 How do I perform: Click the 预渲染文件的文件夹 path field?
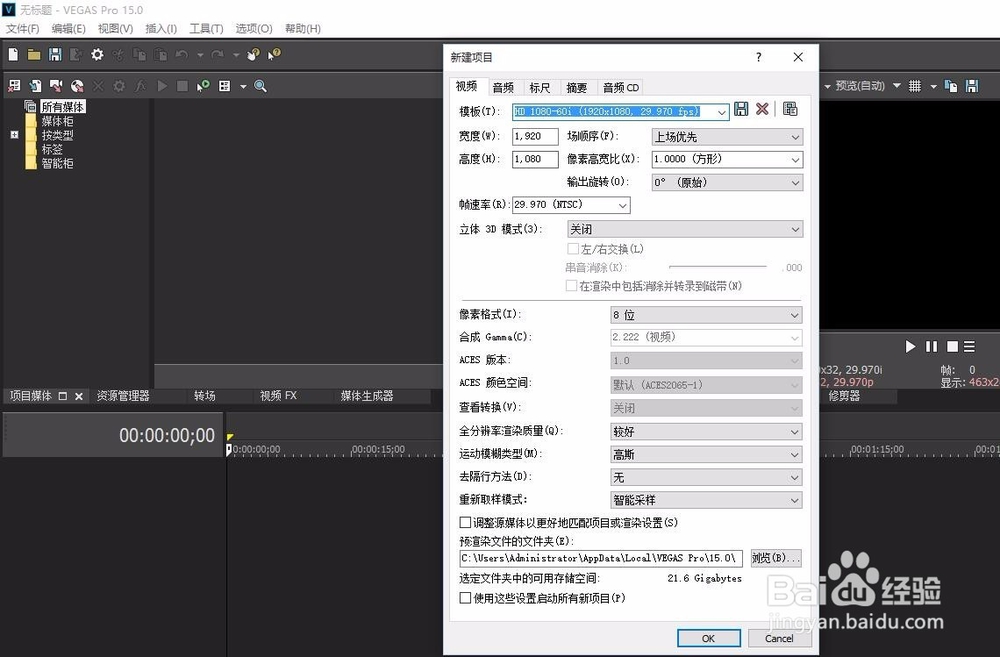pyautogui.click(x=601, y=558)
